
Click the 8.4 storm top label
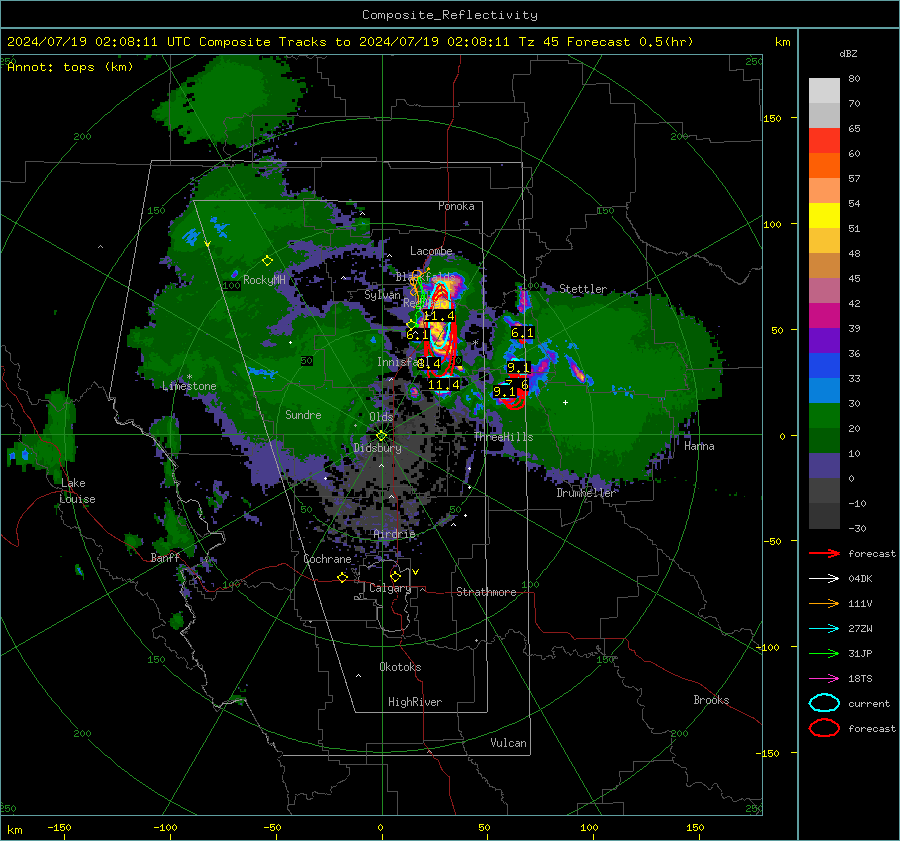(429, 363)
